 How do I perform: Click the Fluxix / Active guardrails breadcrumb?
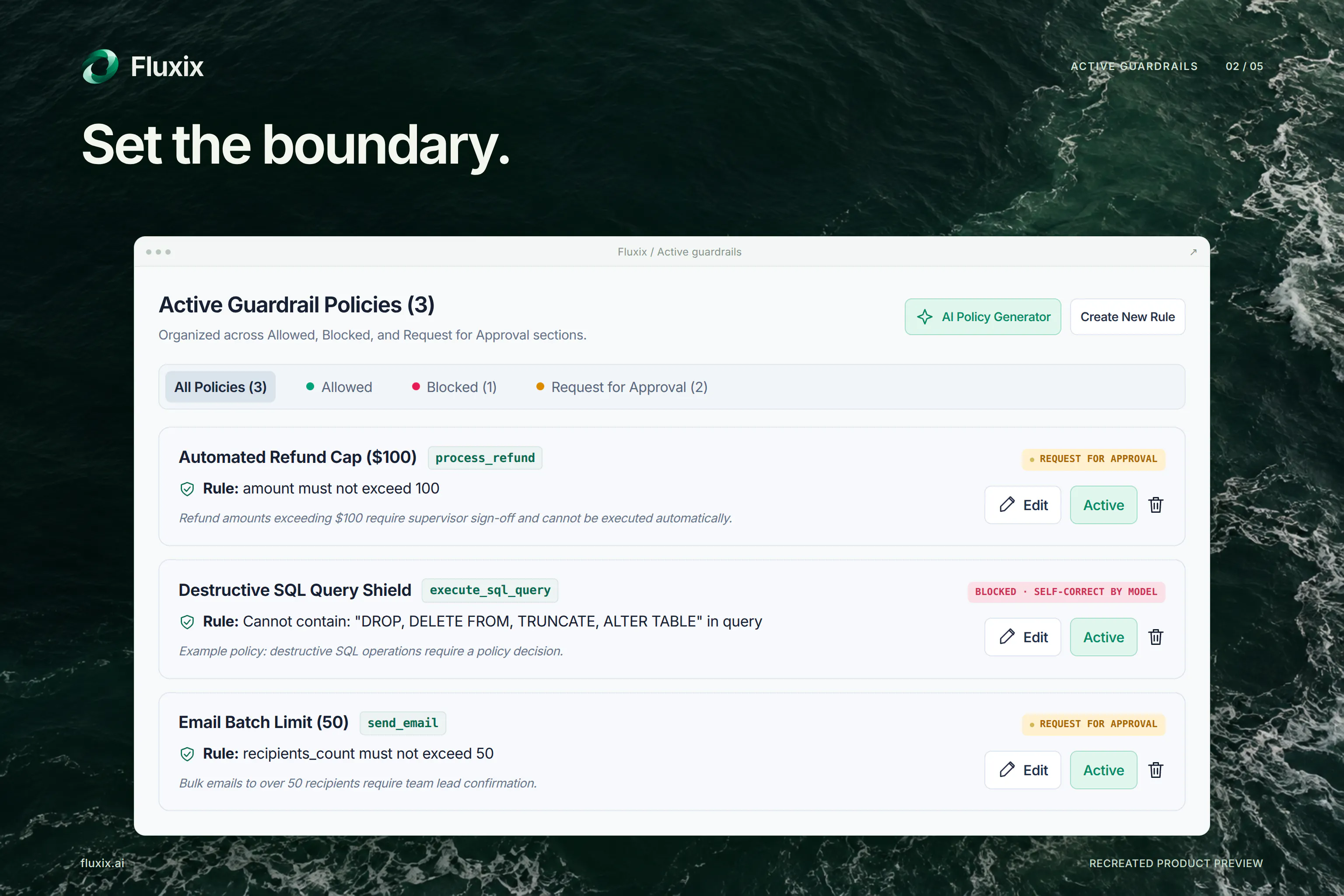pyautogui.click(x=679, y=252)
